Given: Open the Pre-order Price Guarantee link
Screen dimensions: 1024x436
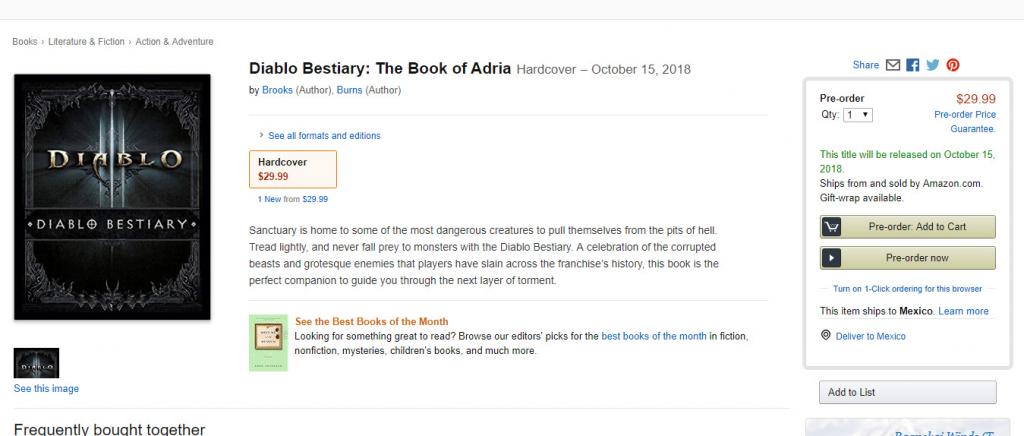Looking at the screenshot, I should (964, 121).
